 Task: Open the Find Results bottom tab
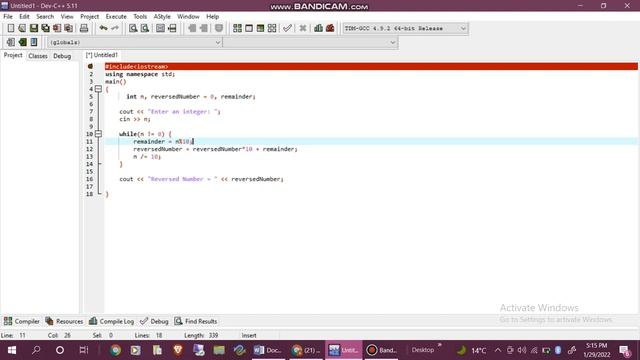click(196, 321)
